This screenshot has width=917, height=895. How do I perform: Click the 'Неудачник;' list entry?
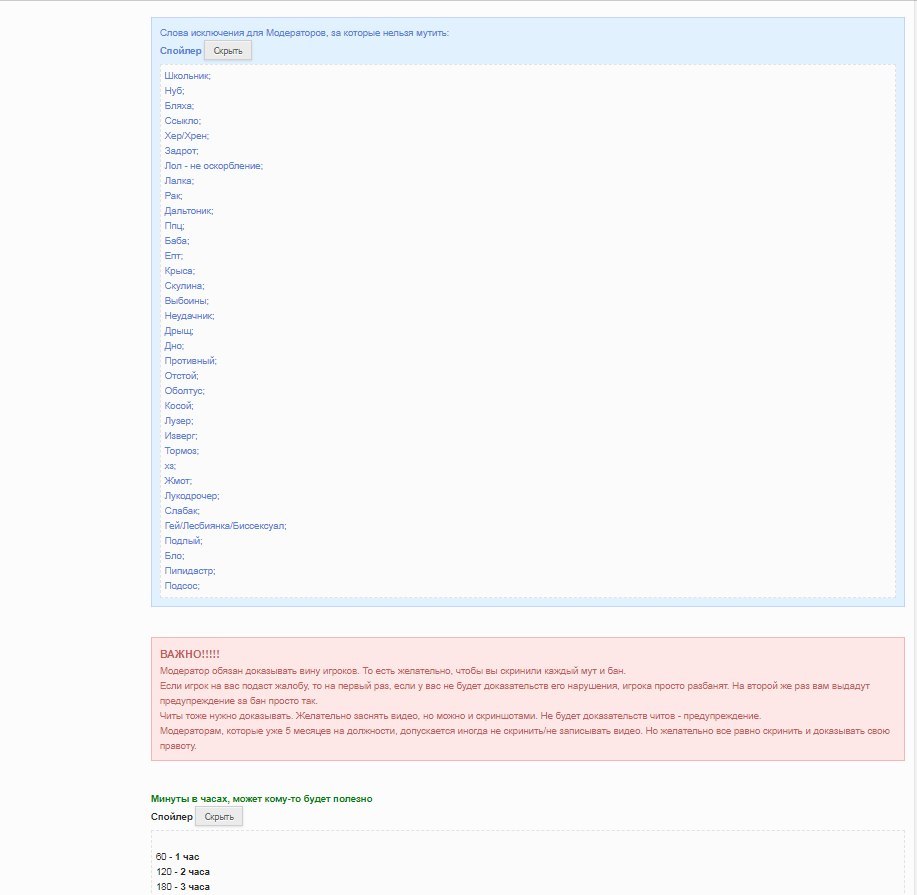(x=190, y=315)
